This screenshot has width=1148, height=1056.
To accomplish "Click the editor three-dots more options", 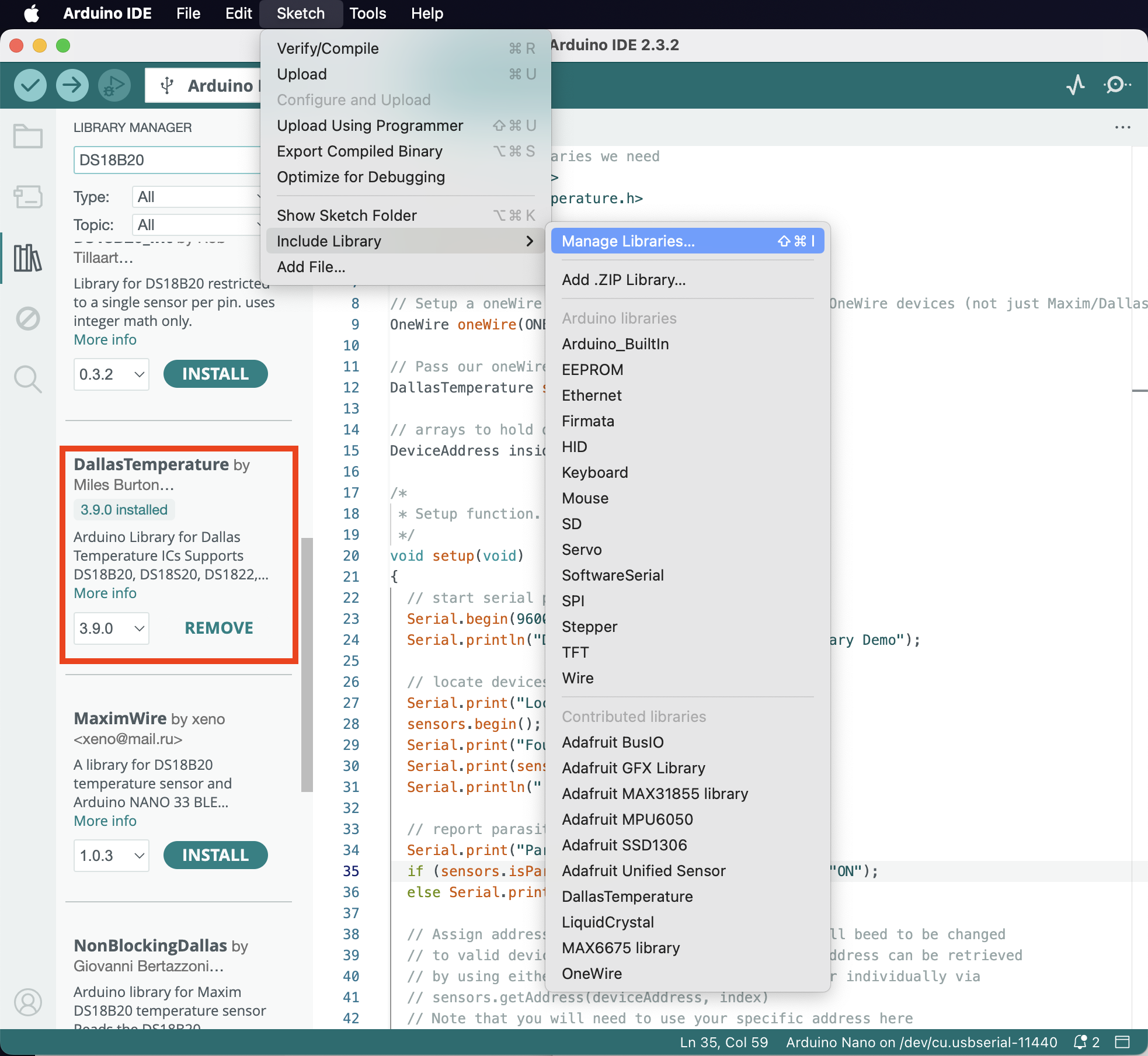I will [1122, 127].
